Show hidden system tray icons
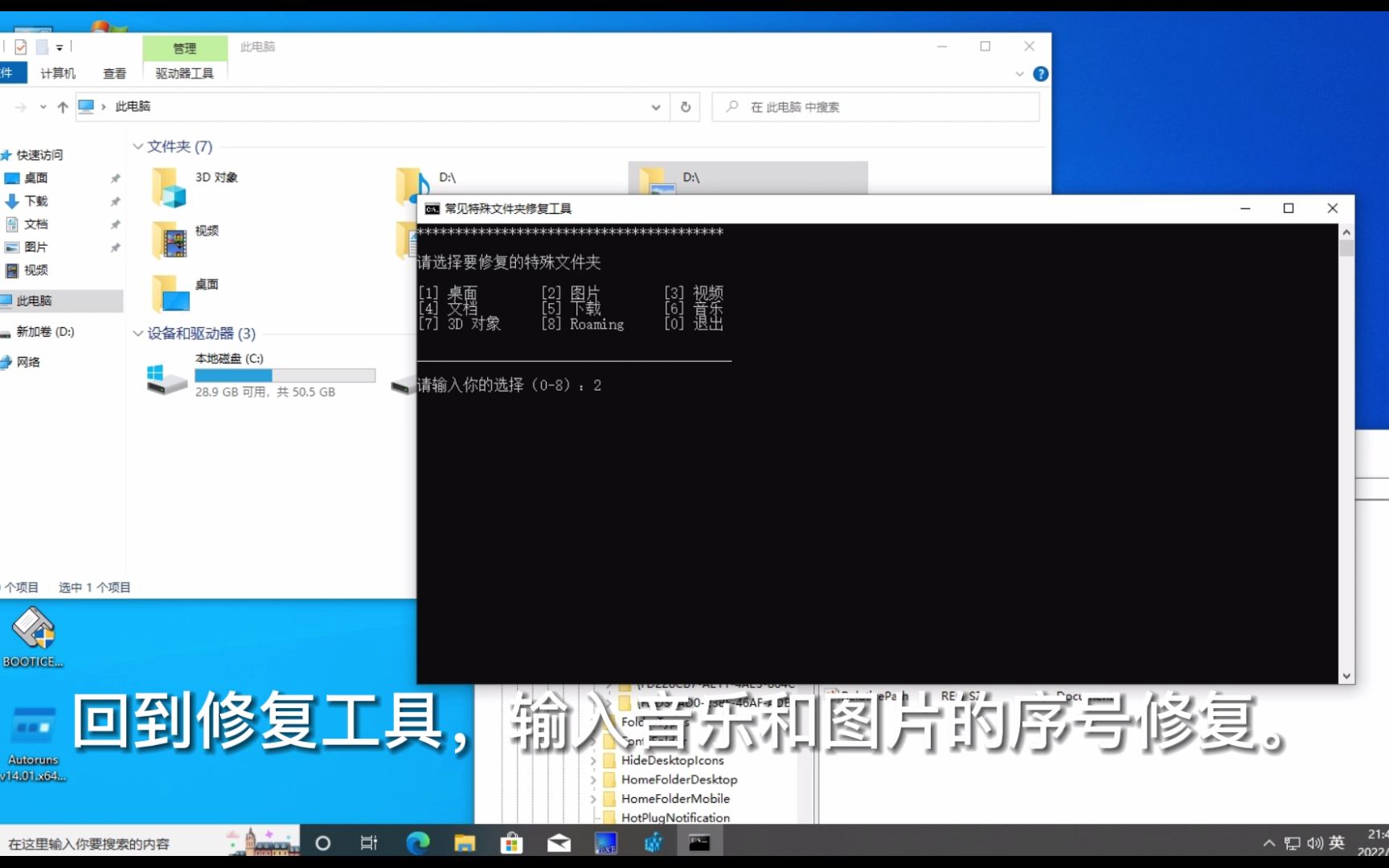Screen dimensions: 1389x868 coord(1269,843)
